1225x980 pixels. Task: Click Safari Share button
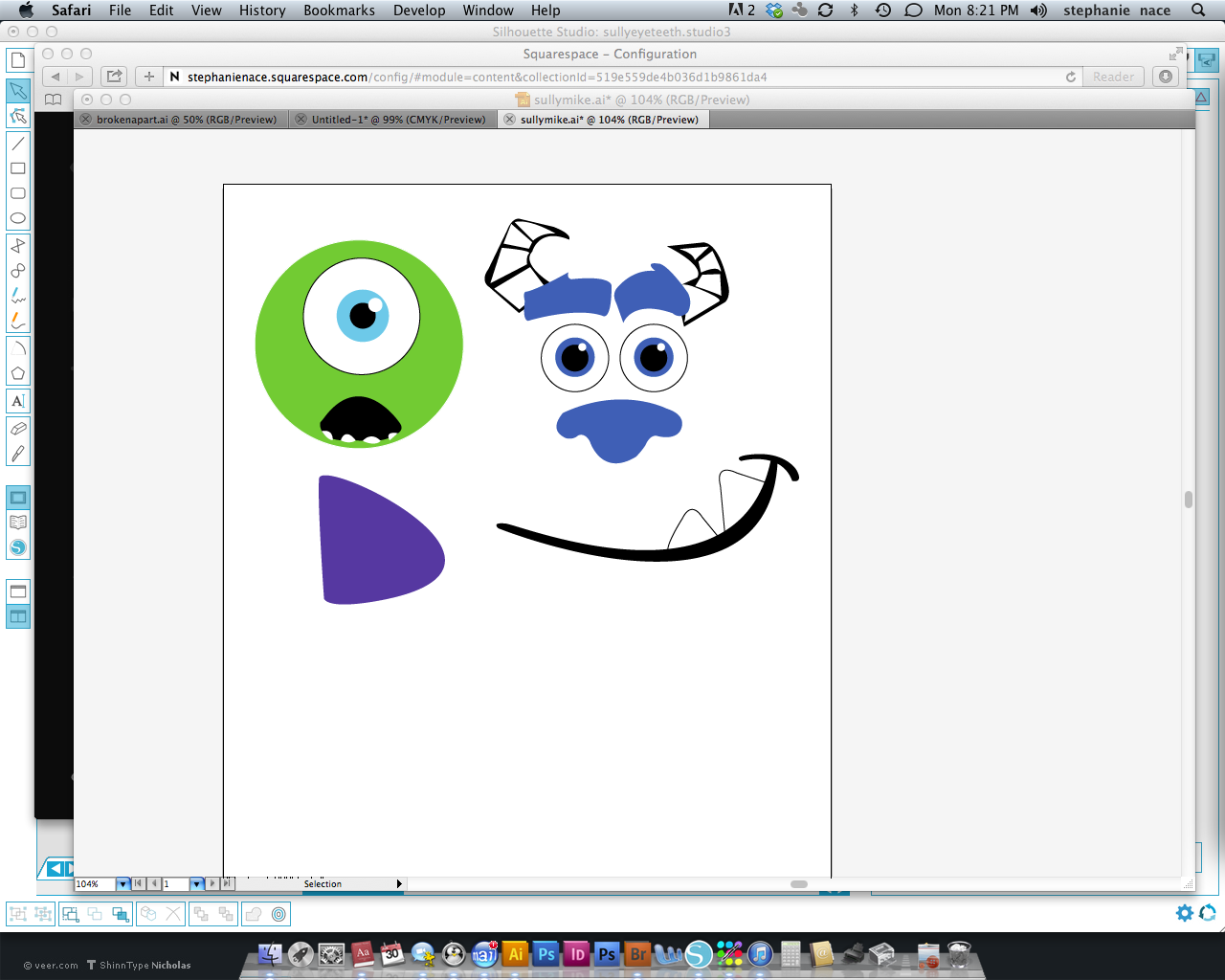pyautogui.click(x=115, y=77)
